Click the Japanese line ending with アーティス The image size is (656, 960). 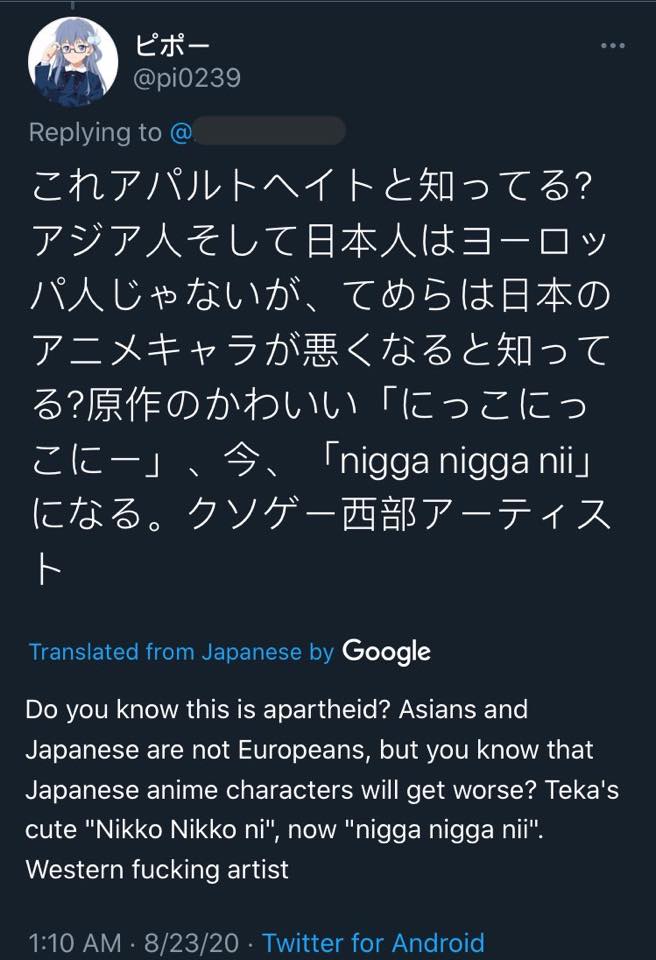click(321, 513)
